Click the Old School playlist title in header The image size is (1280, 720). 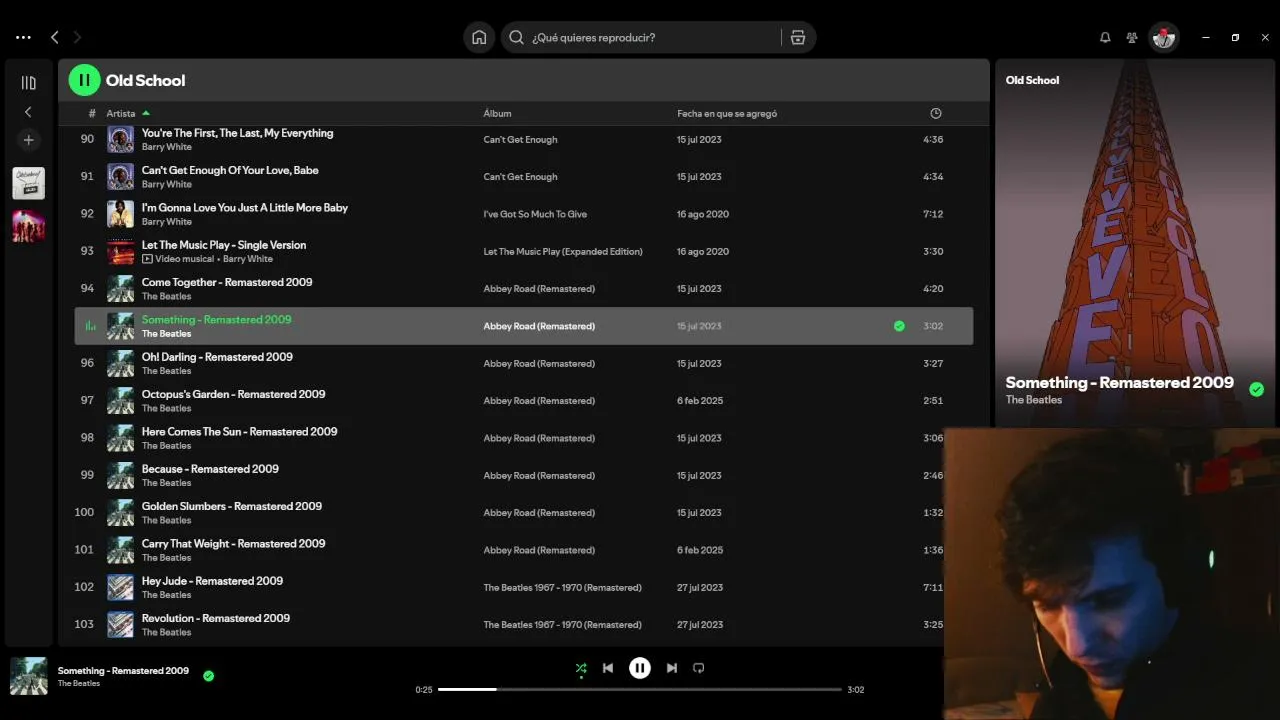click(146, 81)
